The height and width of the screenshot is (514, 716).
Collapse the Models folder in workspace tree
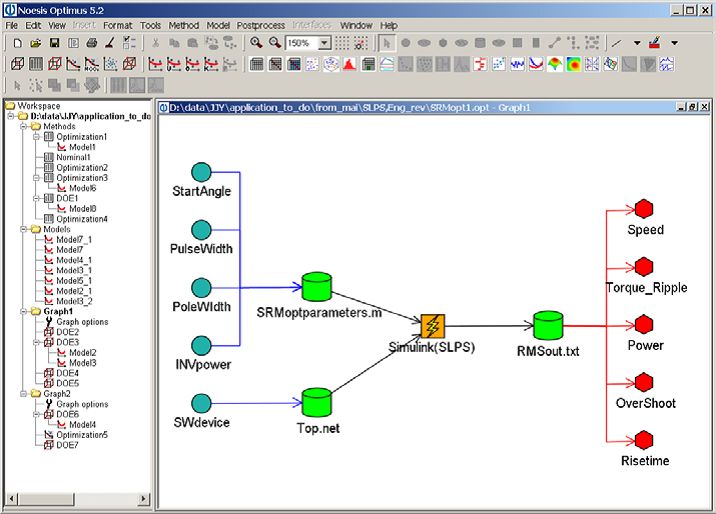(x=23, y=229)
